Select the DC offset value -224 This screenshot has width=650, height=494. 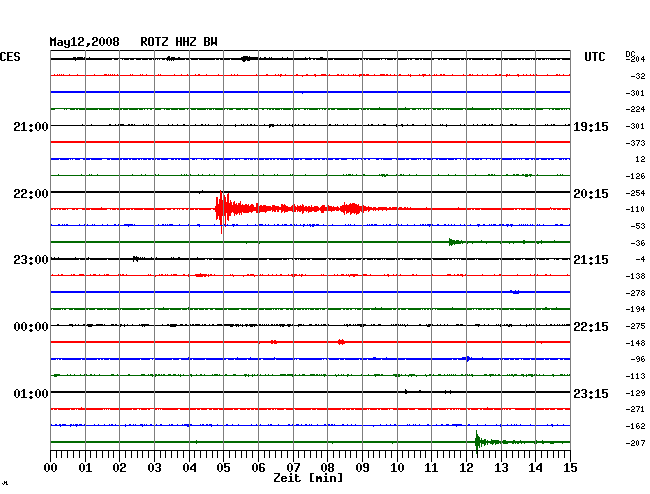click(635, 109)
